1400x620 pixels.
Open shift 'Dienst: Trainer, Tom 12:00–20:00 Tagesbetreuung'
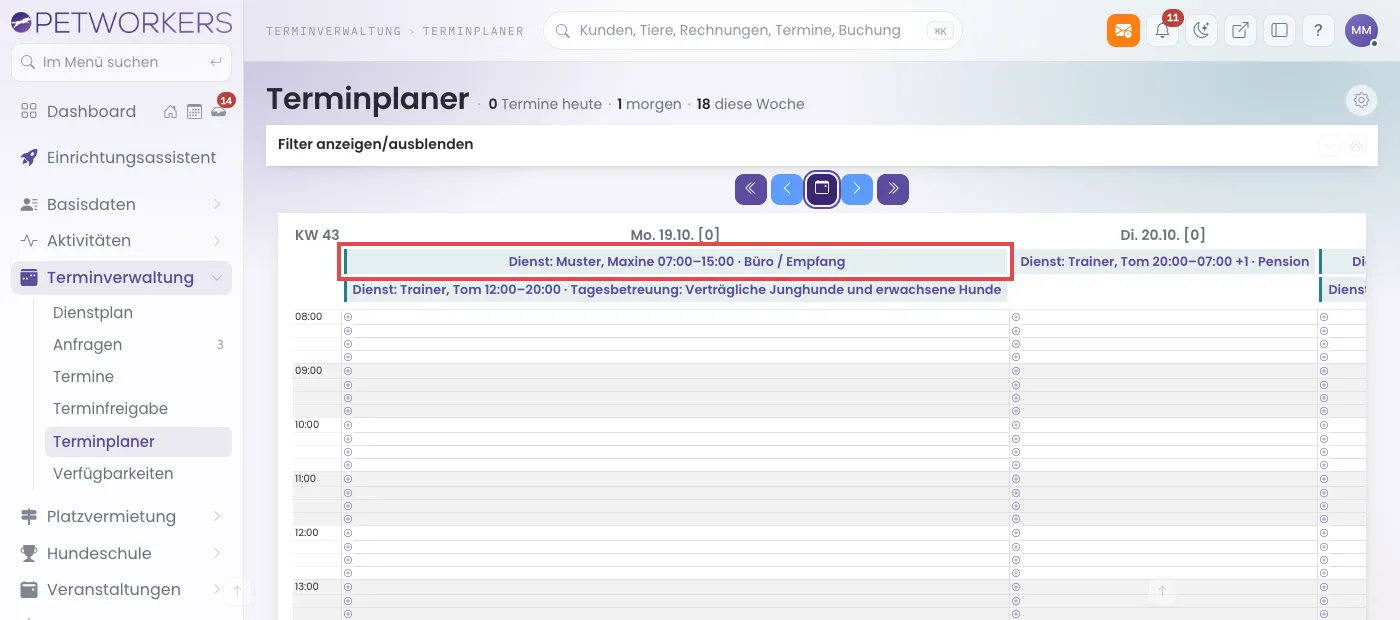pos(676,289)
